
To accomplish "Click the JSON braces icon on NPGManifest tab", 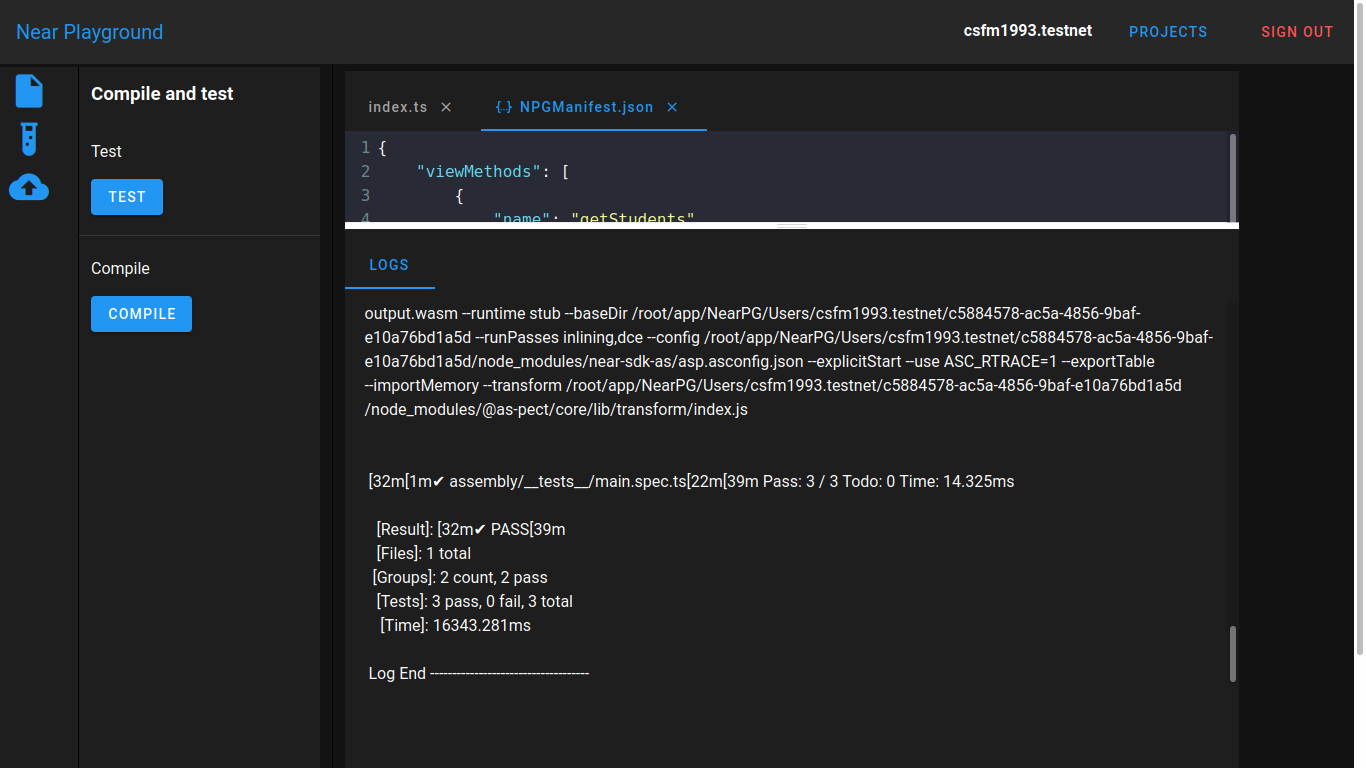I will pos(504,107).
